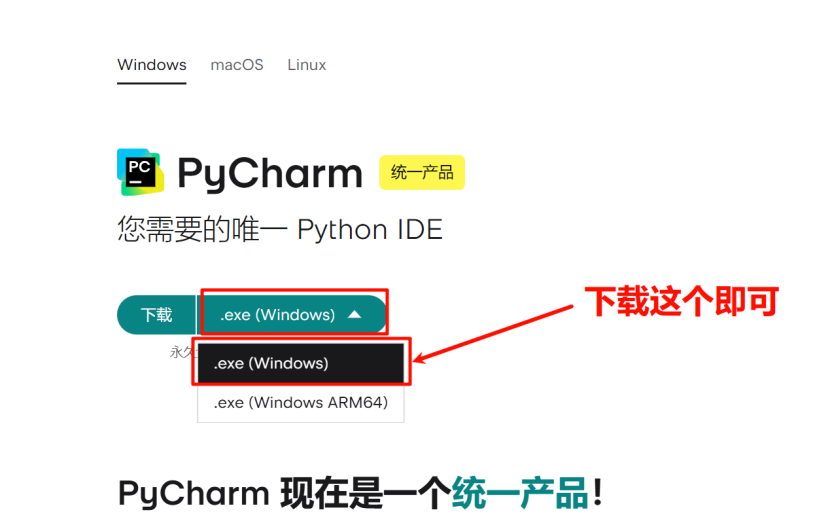Switch to the Linux tab

(306, 65)
